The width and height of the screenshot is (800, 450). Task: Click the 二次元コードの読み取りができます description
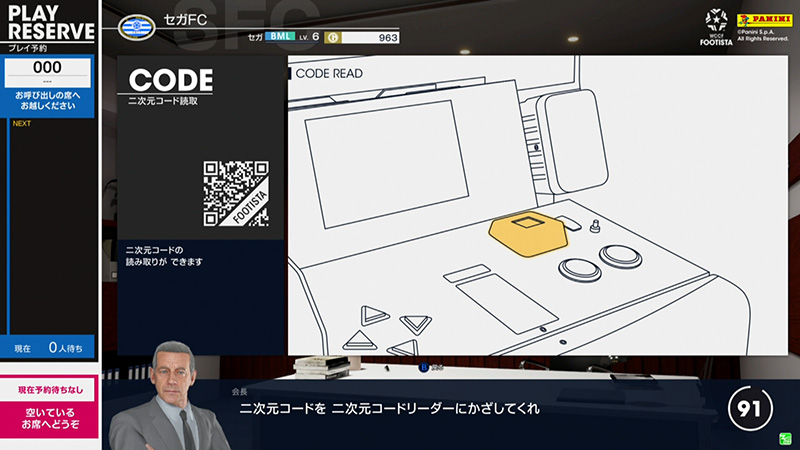(164, 256)
